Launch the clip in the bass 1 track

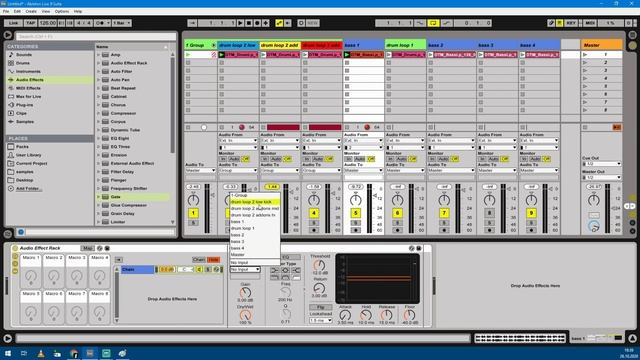click(x=347, y=54)
